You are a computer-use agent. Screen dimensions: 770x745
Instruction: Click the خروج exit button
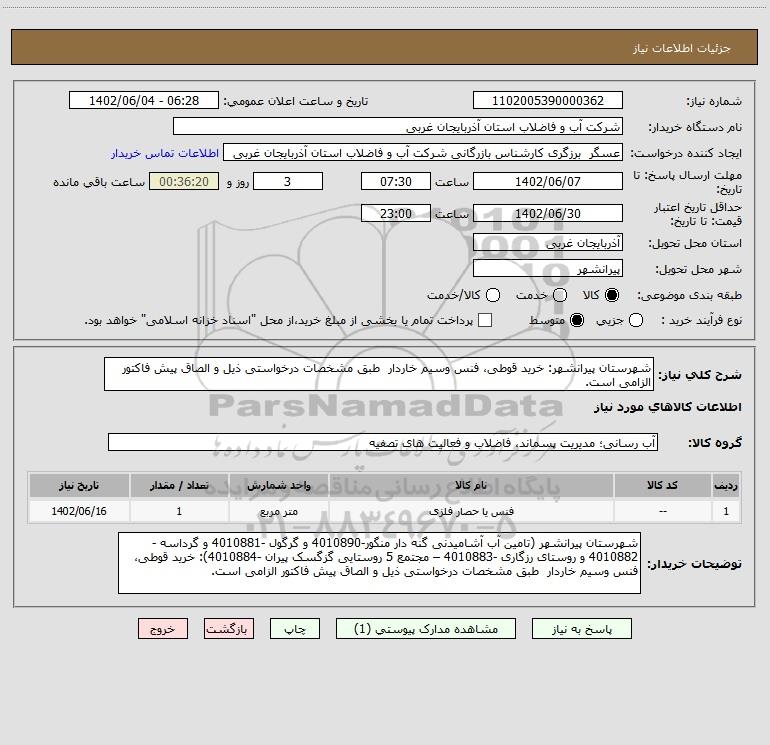tap(163, 629)
